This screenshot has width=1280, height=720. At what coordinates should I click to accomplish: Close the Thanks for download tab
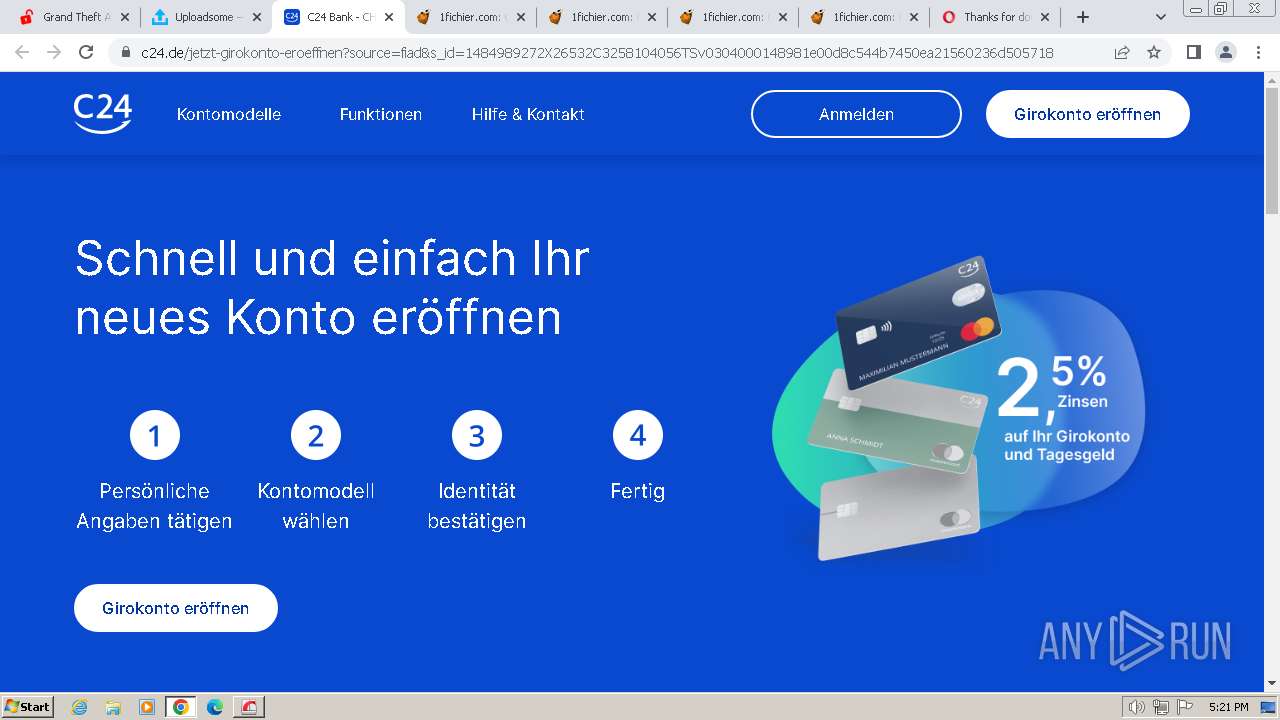pyautogui.click(x=1045, y=17)
